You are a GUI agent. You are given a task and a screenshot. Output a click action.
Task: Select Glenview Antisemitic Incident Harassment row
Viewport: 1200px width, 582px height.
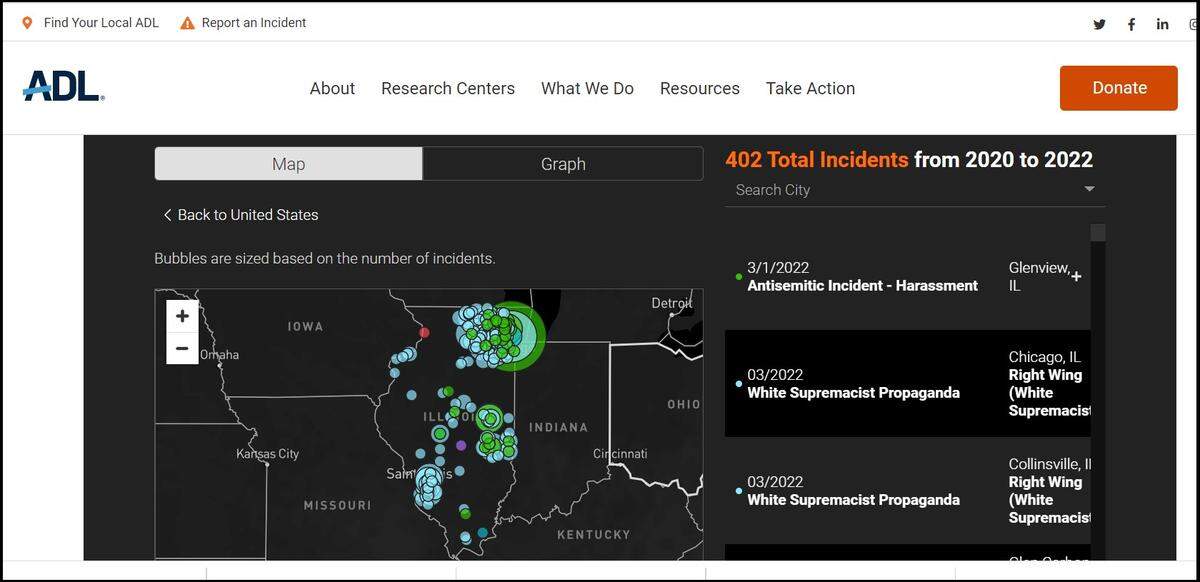point(908,277)
